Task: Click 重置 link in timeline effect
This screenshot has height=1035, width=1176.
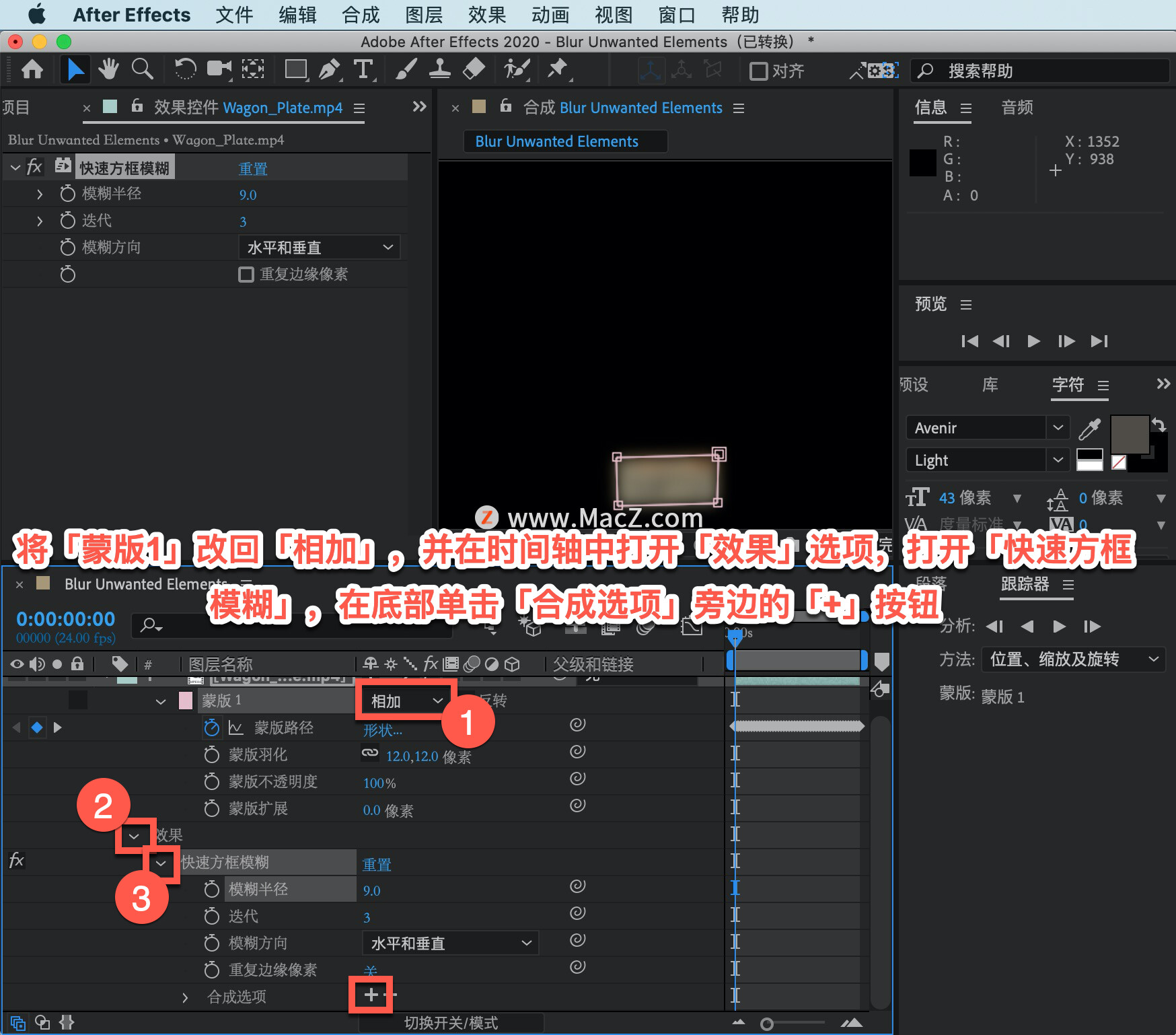Action: click(x=377, y=864)
